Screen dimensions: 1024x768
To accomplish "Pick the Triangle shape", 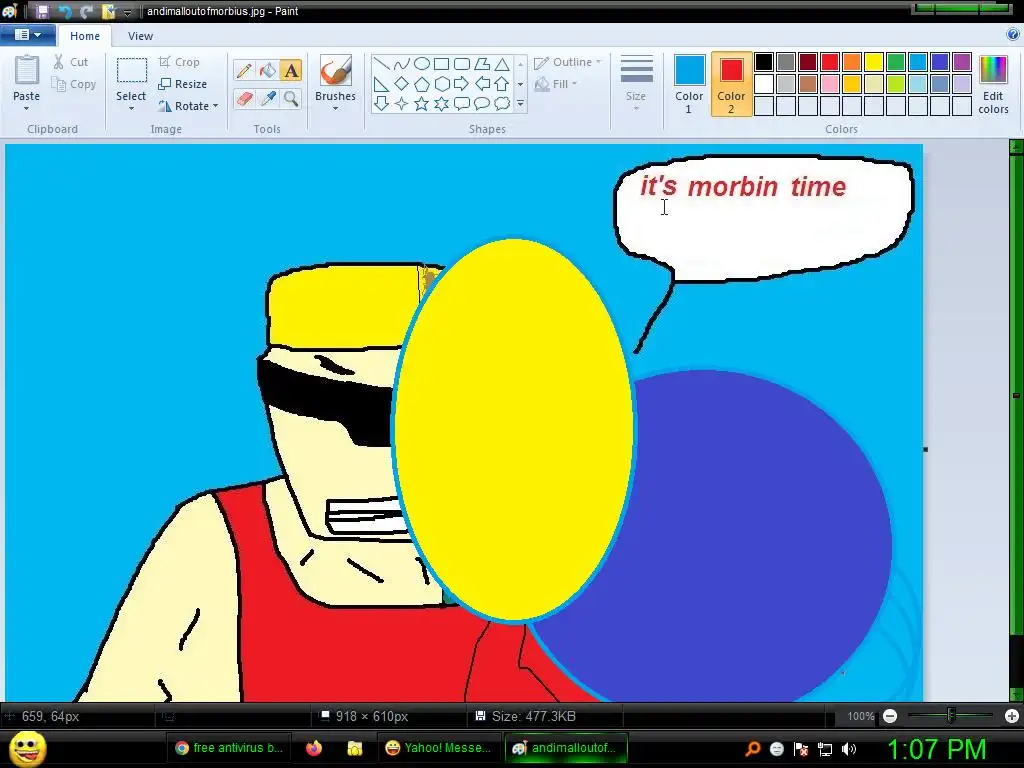I will point(502,64).
